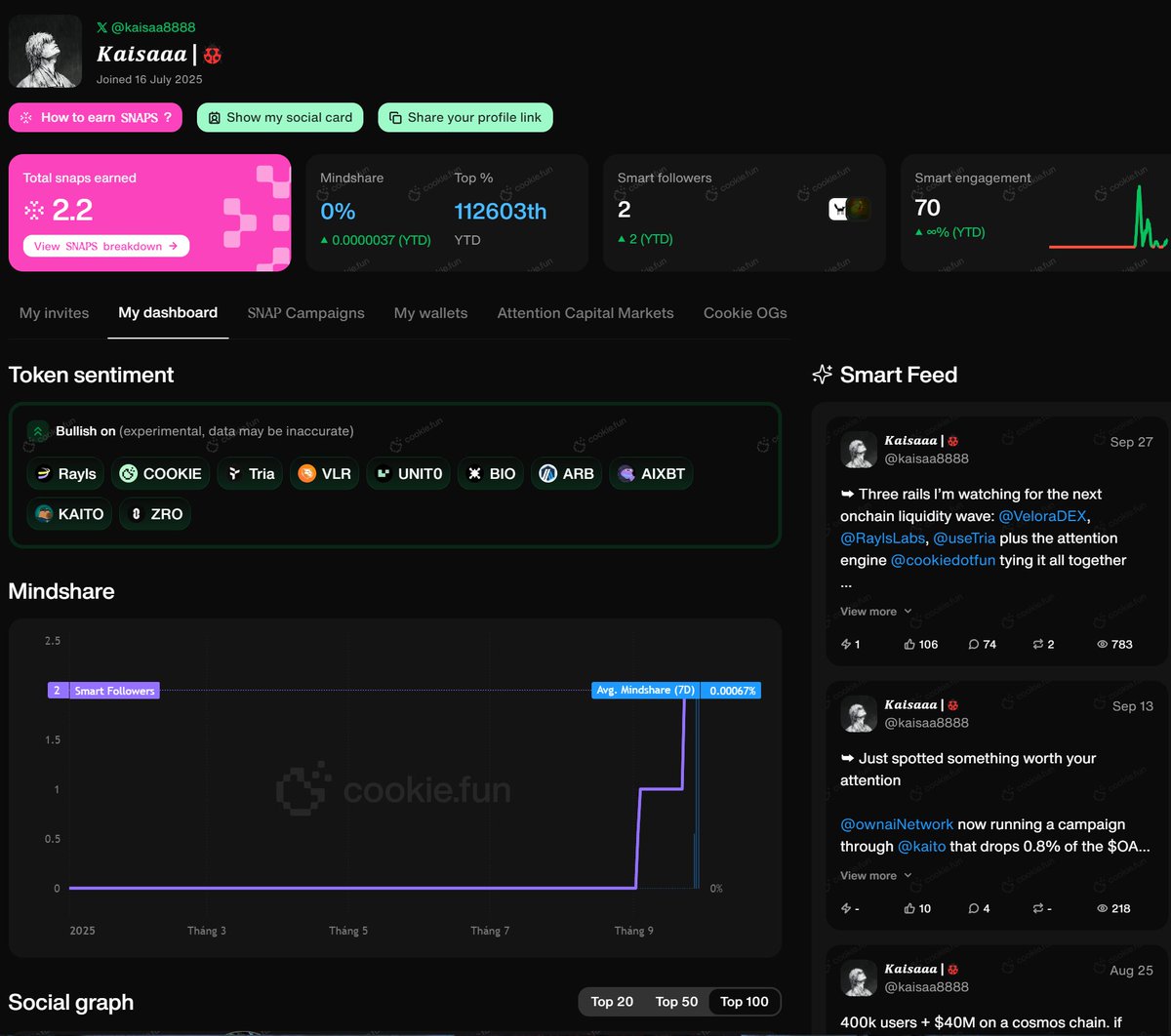Select the My dashboard tab
The image size is (1171, 1036).
coord(168,313)
